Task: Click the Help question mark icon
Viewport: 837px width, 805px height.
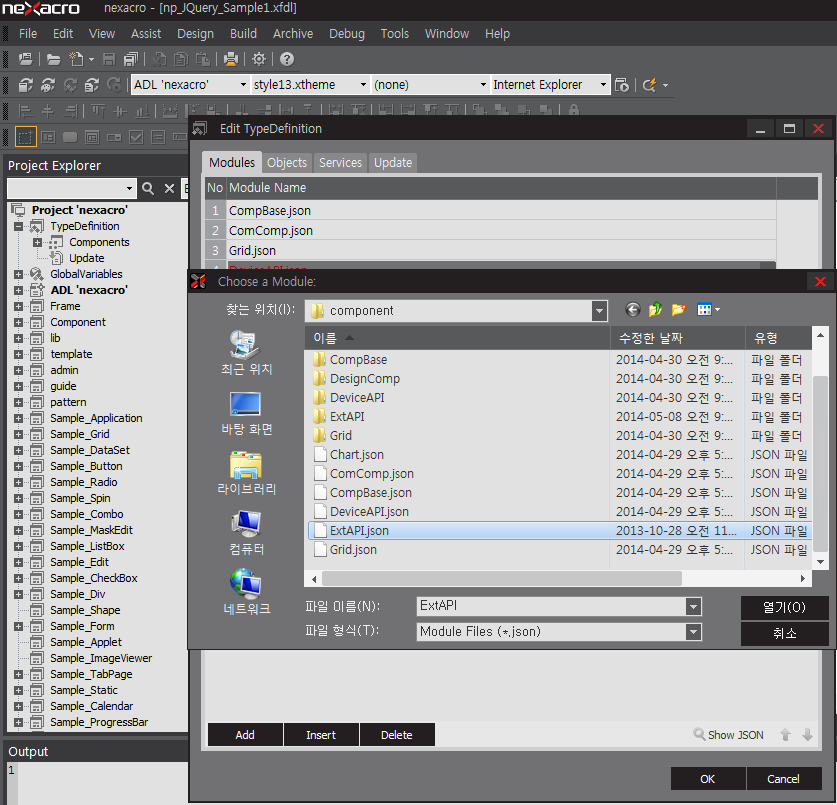Action: point(287,59)
